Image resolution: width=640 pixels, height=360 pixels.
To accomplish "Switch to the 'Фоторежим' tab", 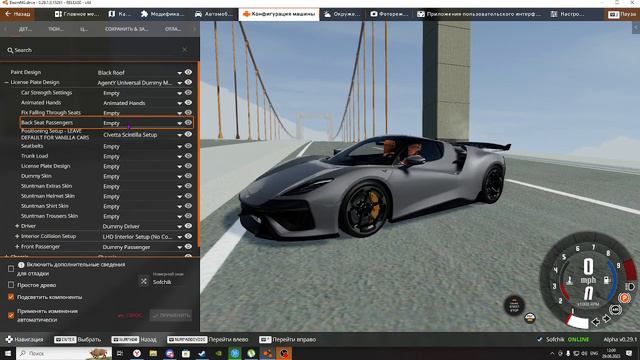I will [x=389, y=14].
